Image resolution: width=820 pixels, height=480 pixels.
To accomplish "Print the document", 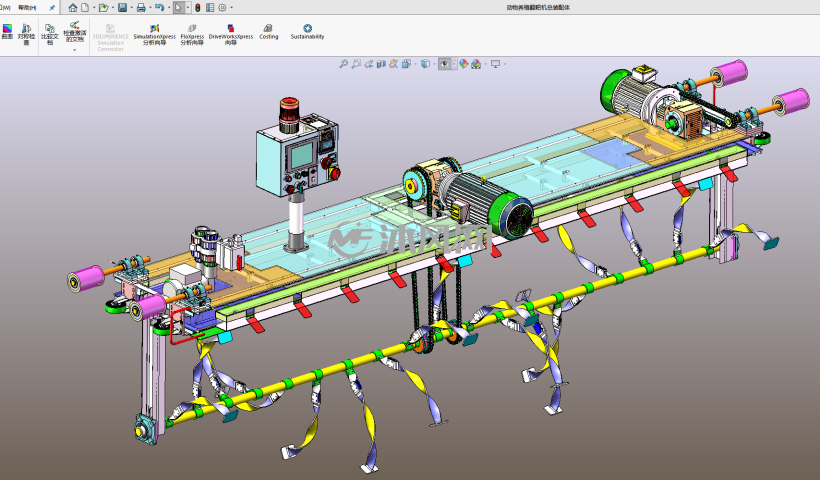I will pos(141,7).
